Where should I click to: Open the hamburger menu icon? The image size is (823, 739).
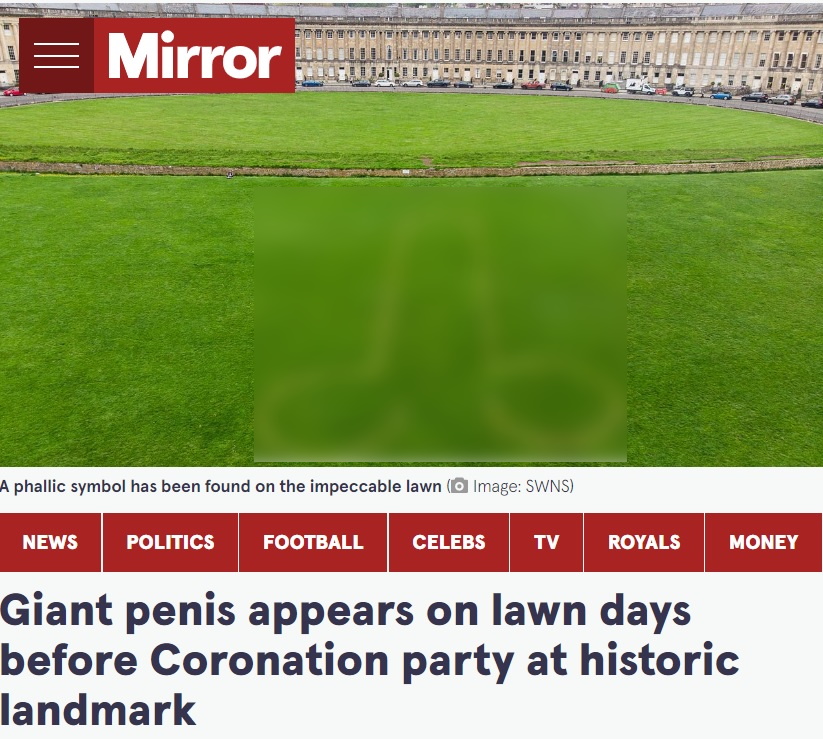click(56, 55)
